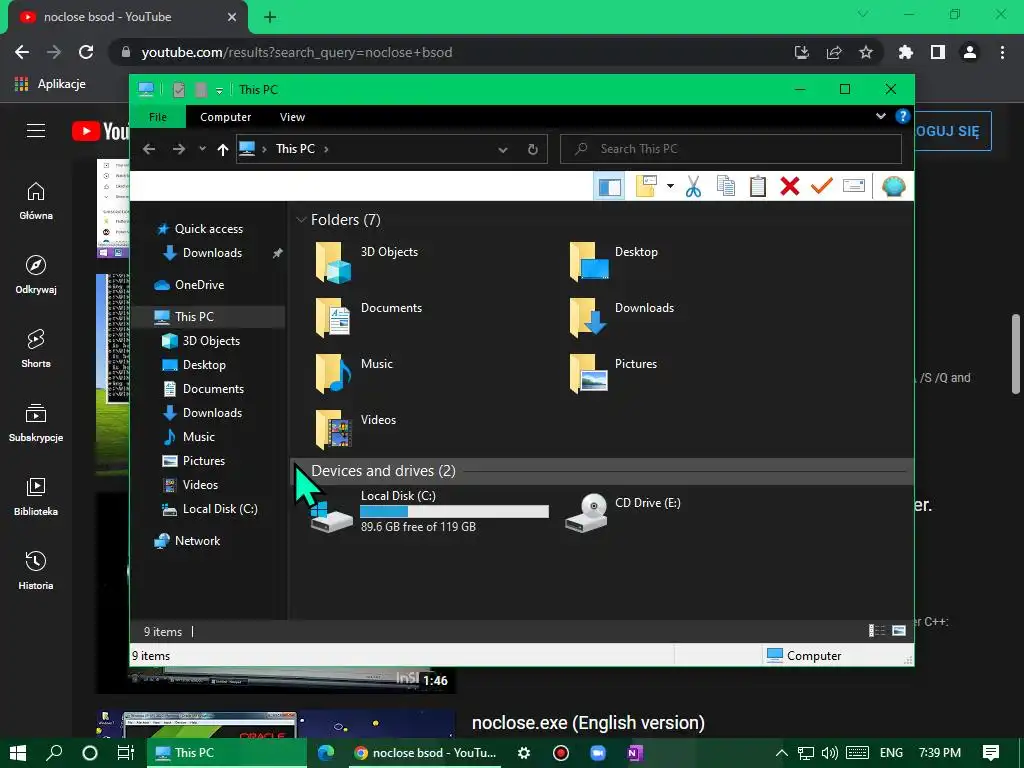Viewport: 1024px width, 768px height.
Task: Open the folder options dropdown arrow
Action: [x=670, y=187]
